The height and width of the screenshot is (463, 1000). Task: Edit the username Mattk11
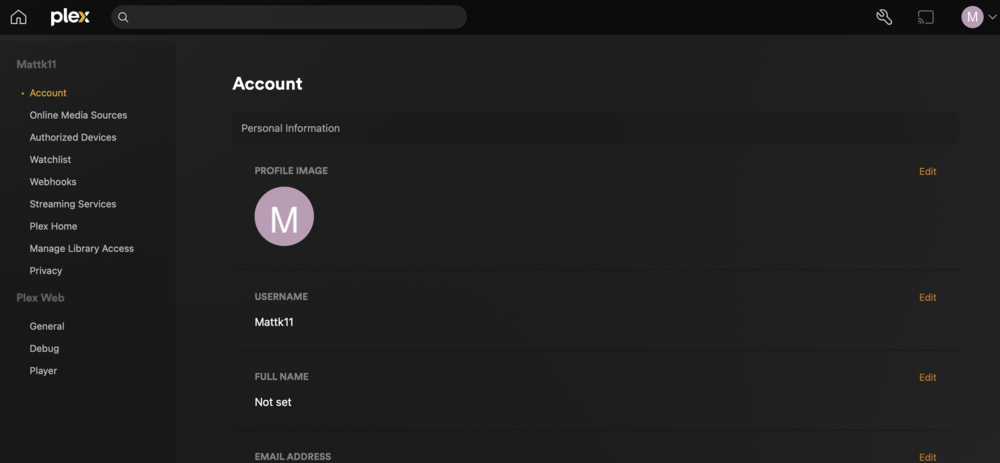click(x=927, y=297)
